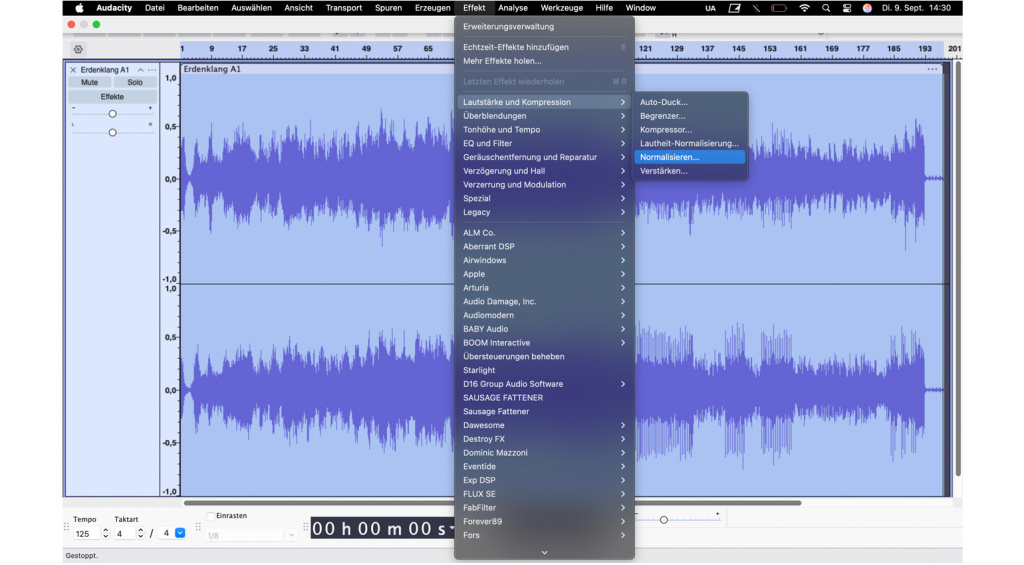Open the Apple menu
The width and height of the screenshot is (1024, 565).
click(x=79, y=8)
